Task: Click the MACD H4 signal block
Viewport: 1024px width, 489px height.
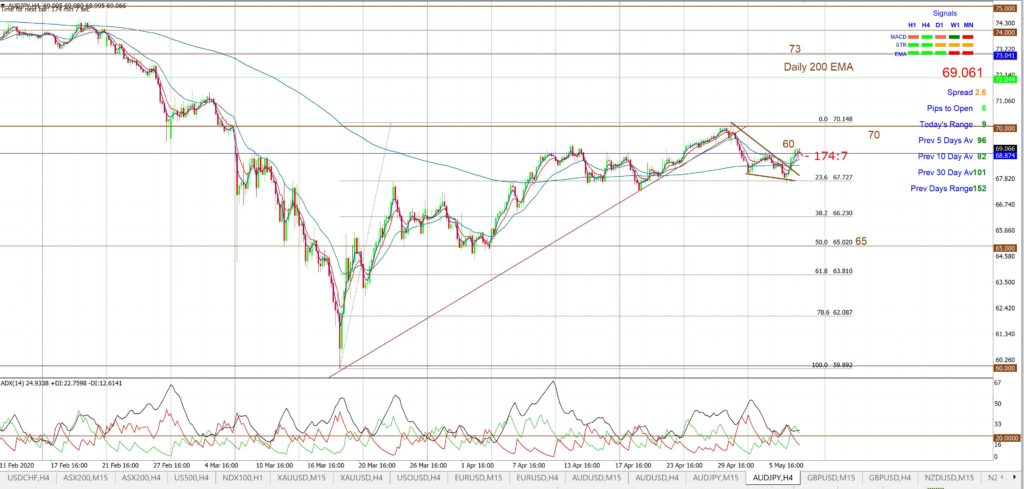Action: [927, 37]
